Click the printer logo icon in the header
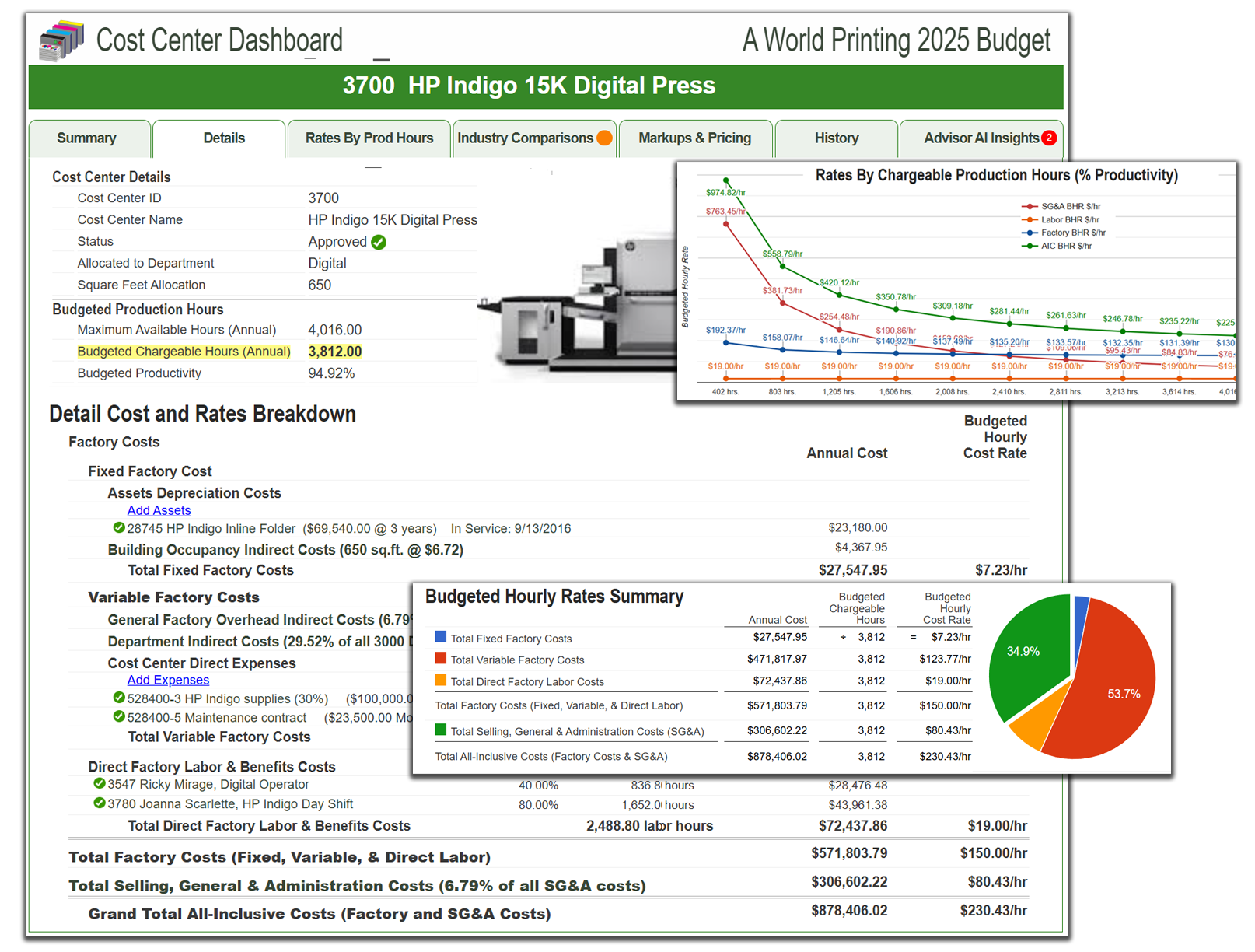Image resolution: width=1255 pixels, height=952 pixels. tap(59, 40)
